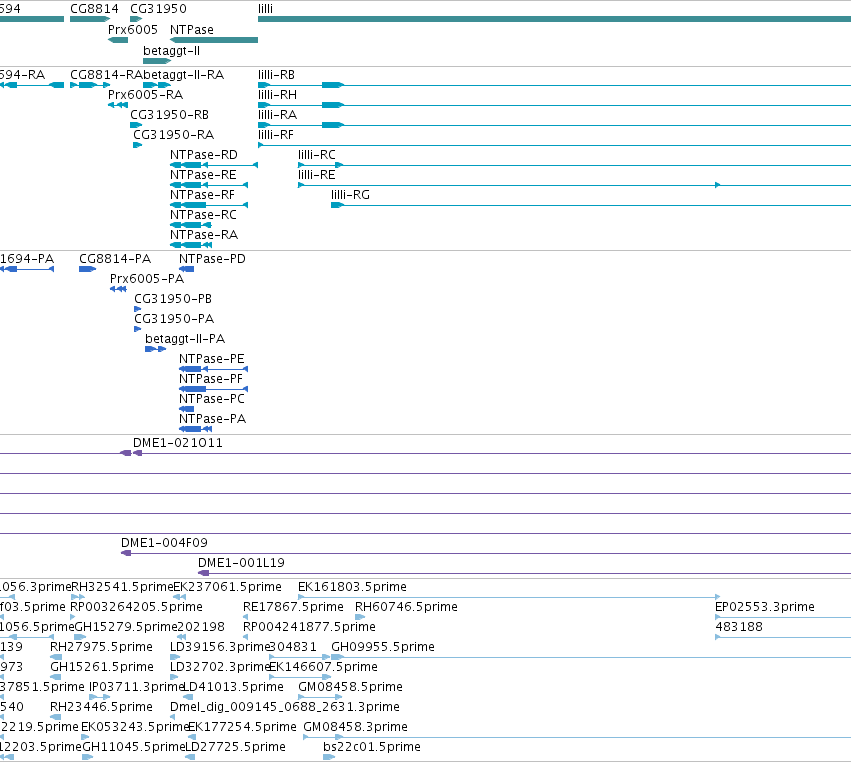Click the lilli-RC transcript label
The height and width of the screenshot is (762, 851).
pyautogui.click(x=316, y=155)
